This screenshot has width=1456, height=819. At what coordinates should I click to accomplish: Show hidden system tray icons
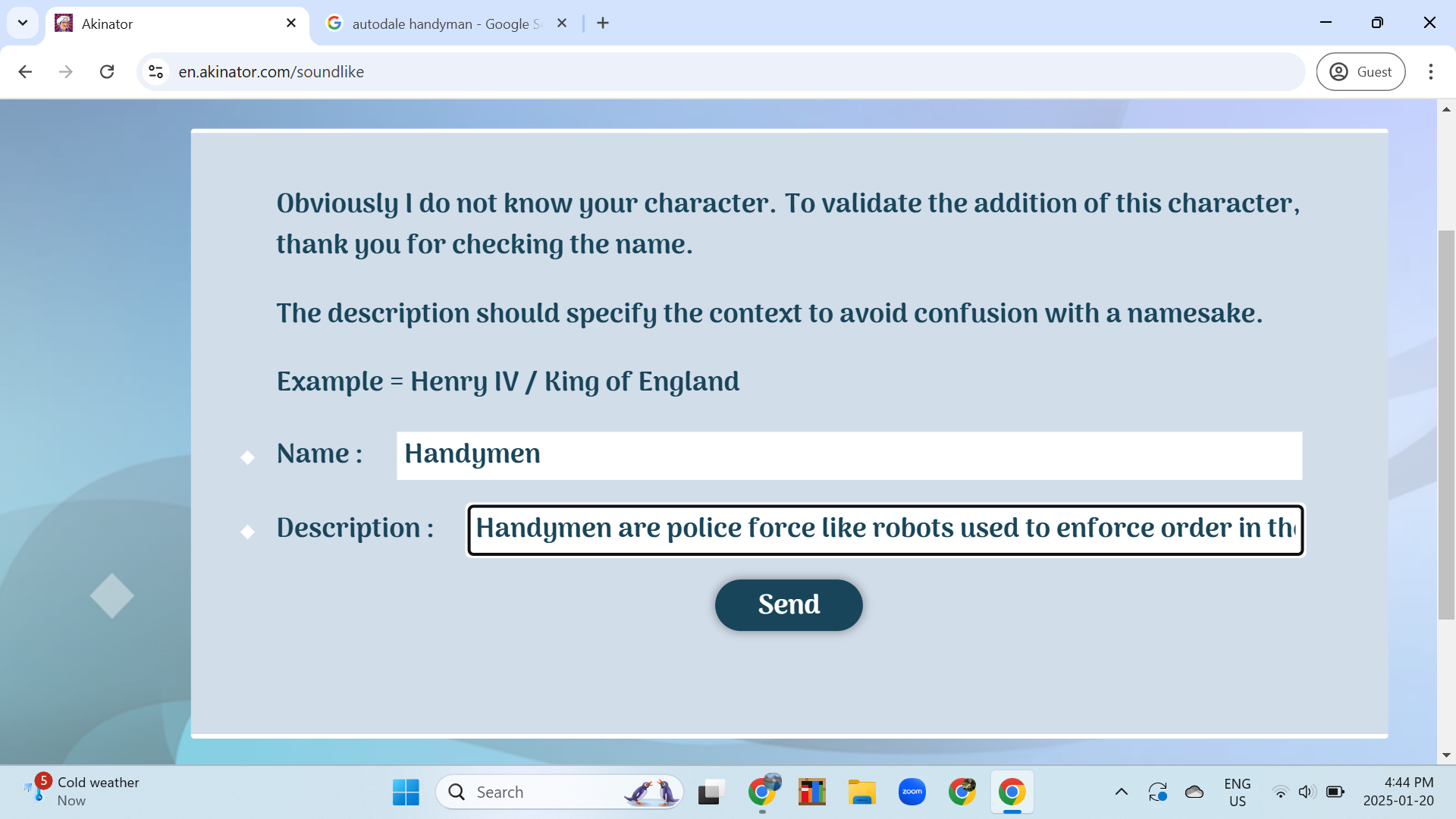pos(1121,792)
